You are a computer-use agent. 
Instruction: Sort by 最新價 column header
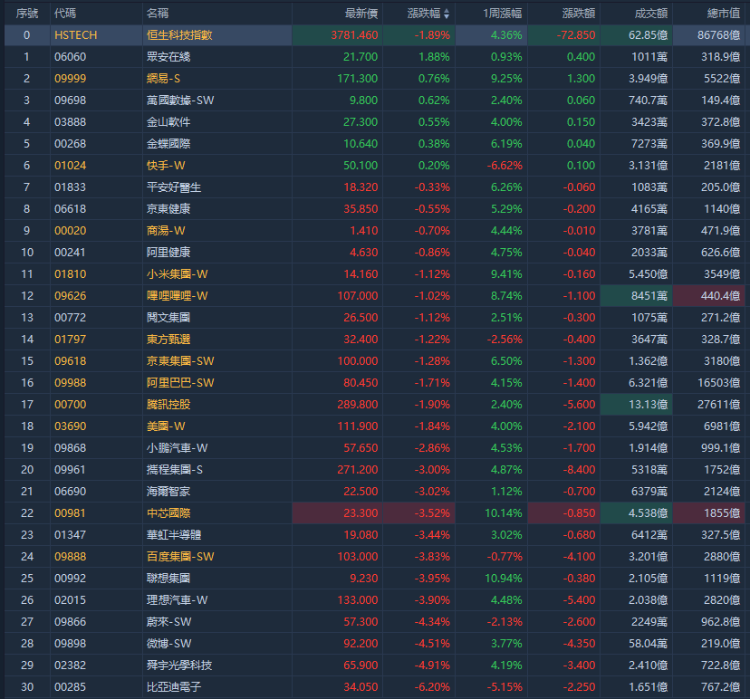pos(361,13)
